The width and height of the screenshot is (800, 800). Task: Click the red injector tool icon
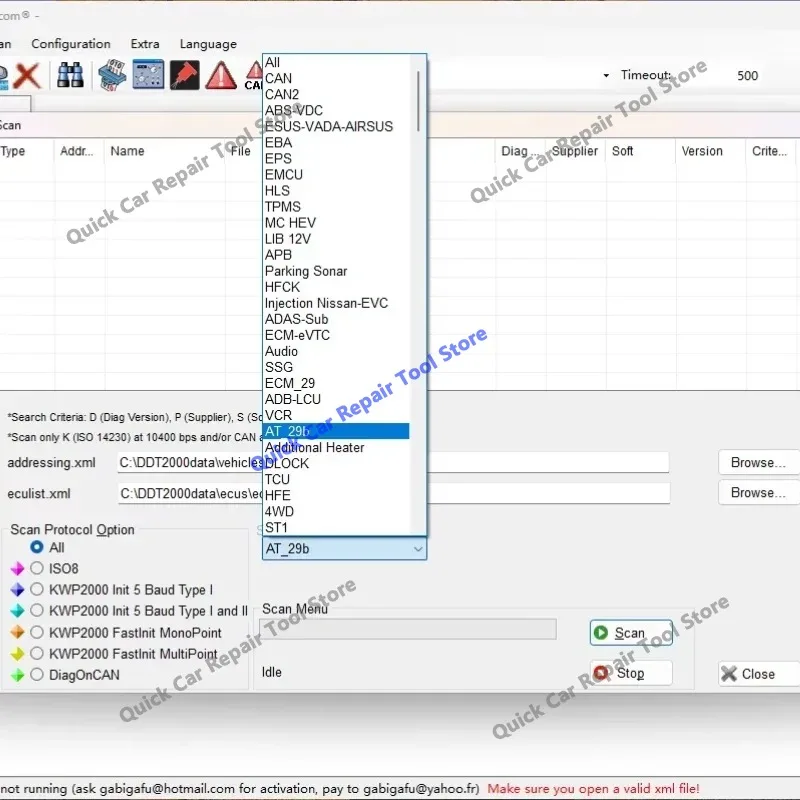185,74
